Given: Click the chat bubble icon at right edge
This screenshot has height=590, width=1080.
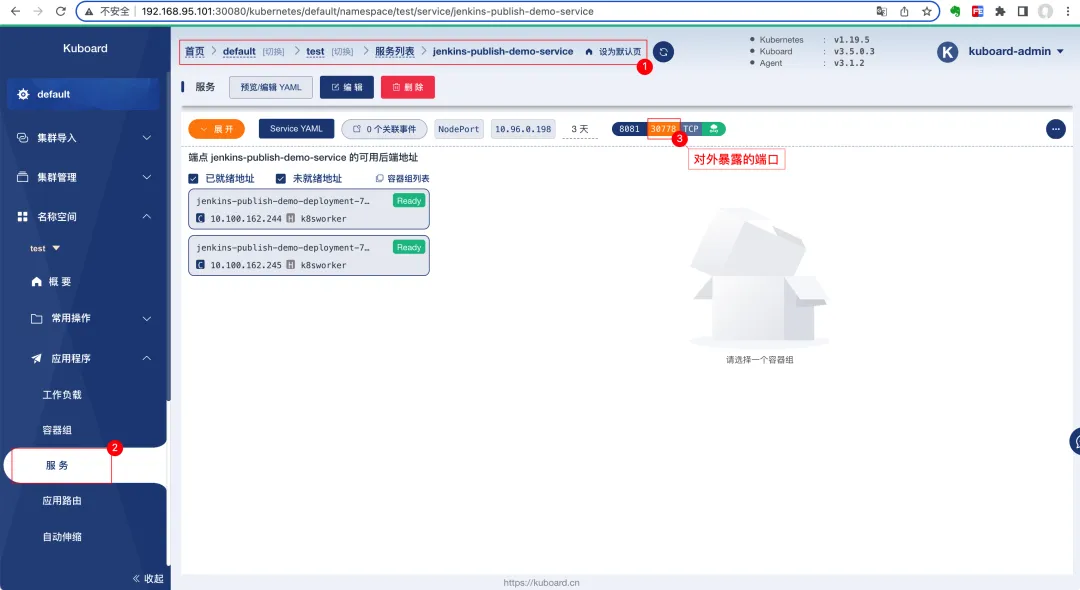Looking at the screenshot, I should 1076,441.
